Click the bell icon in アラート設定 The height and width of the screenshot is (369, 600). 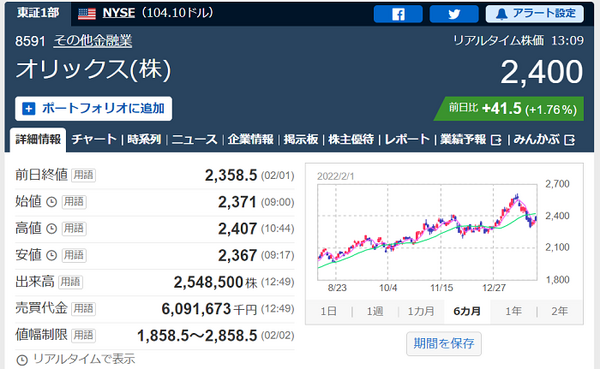tap(502, 14)
